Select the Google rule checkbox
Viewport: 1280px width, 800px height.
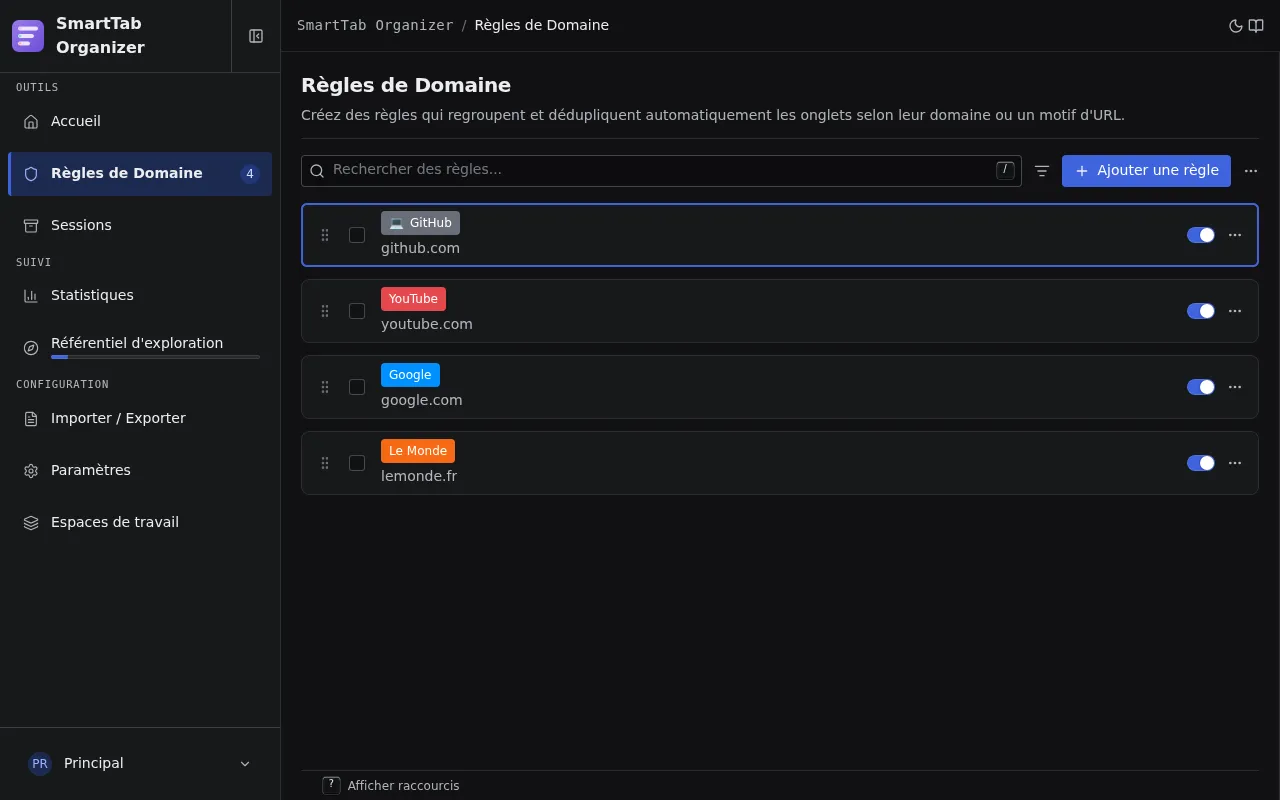pos(357,387)
